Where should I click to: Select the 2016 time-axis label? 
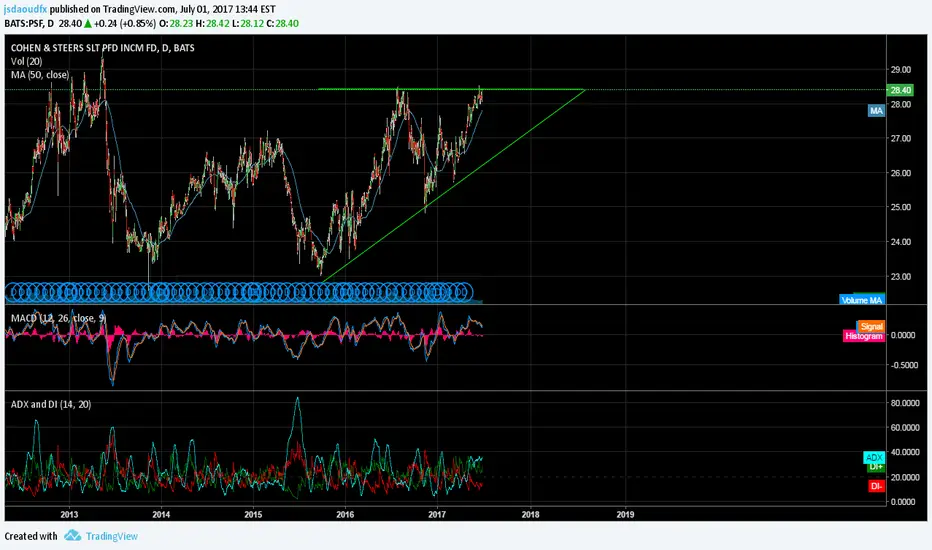[345, 514]
